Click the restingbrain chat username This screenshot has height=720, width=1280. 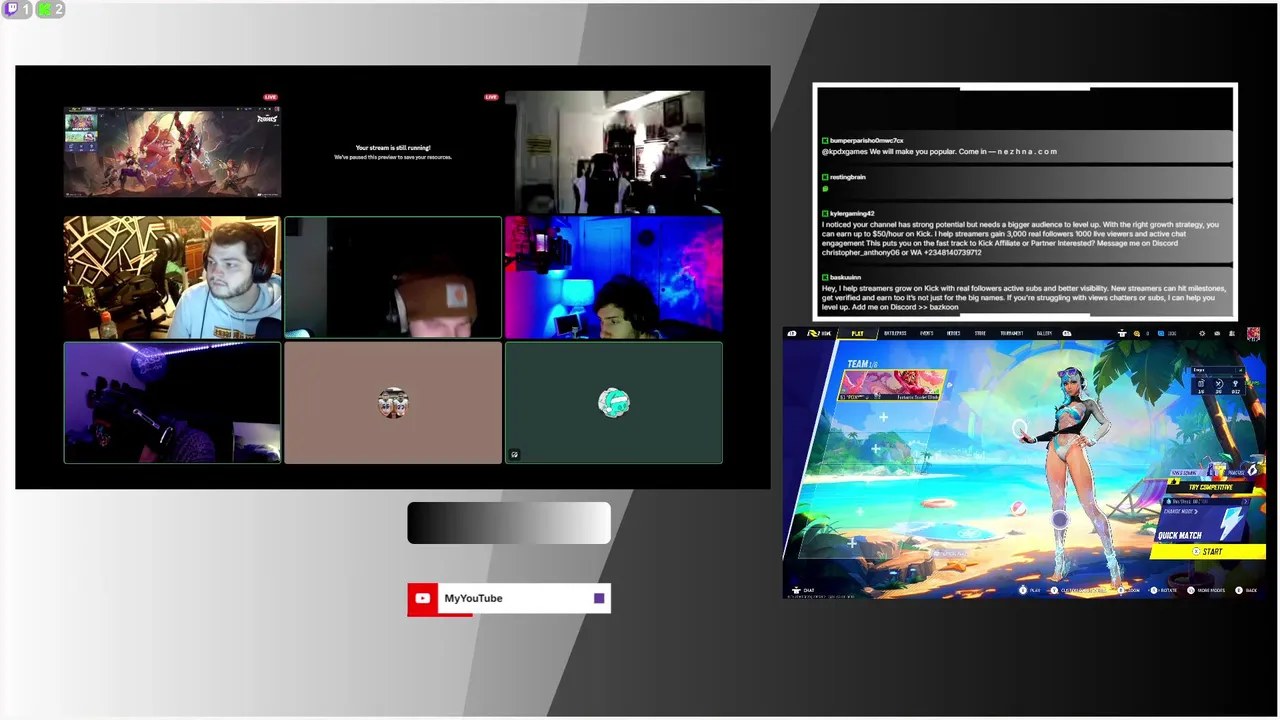(x=847, y=177)
